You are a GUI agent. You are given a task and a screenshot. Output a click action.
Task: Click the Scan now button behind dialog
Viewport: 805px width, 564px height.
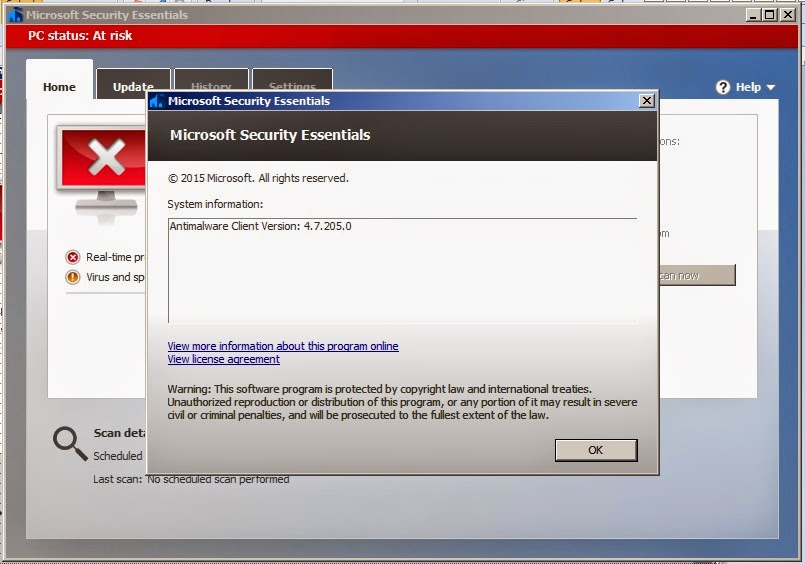(x=697, y=276)
